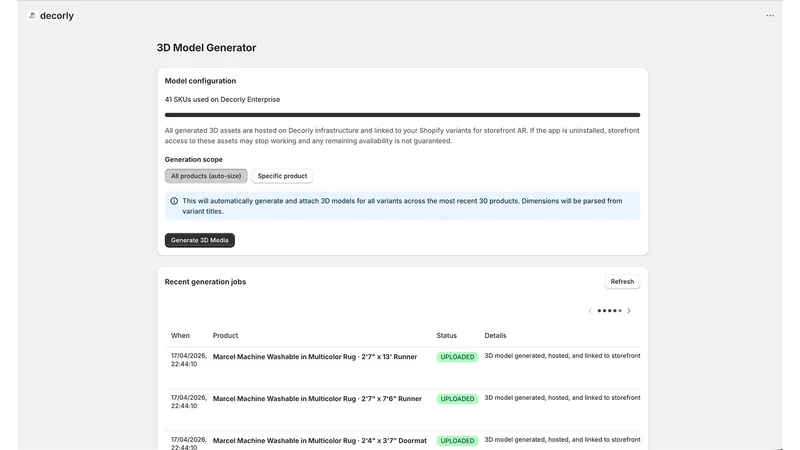The width and height of the screenshot is (800, 450).
Task: Go to next page of generation jobs
Action: click(x=629, y=311)
